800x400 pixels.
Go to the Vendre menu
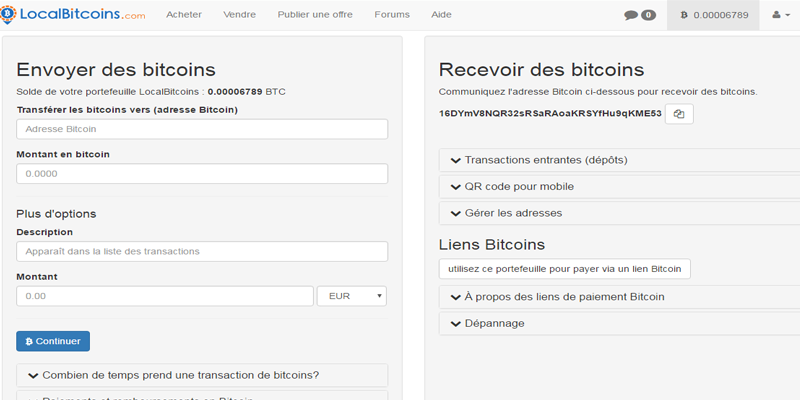pos(239,15)
